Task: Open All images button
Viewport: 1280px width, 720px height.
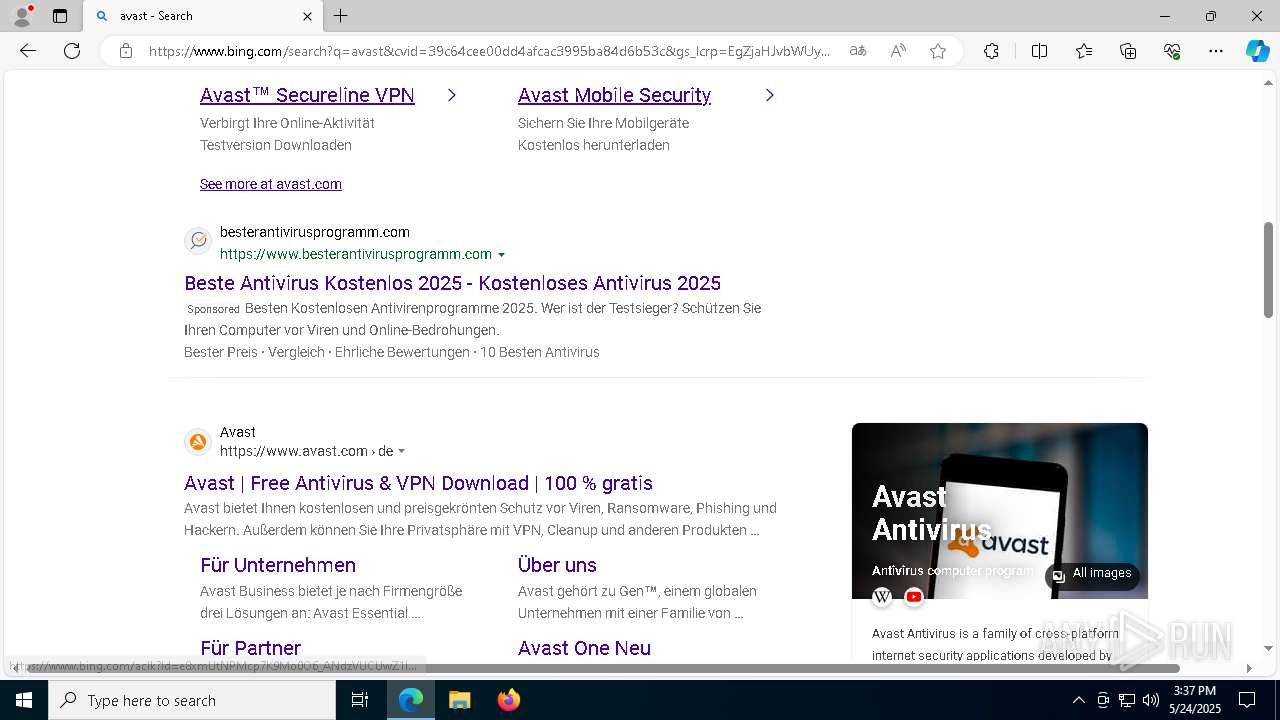Action: coord(1092,574)
